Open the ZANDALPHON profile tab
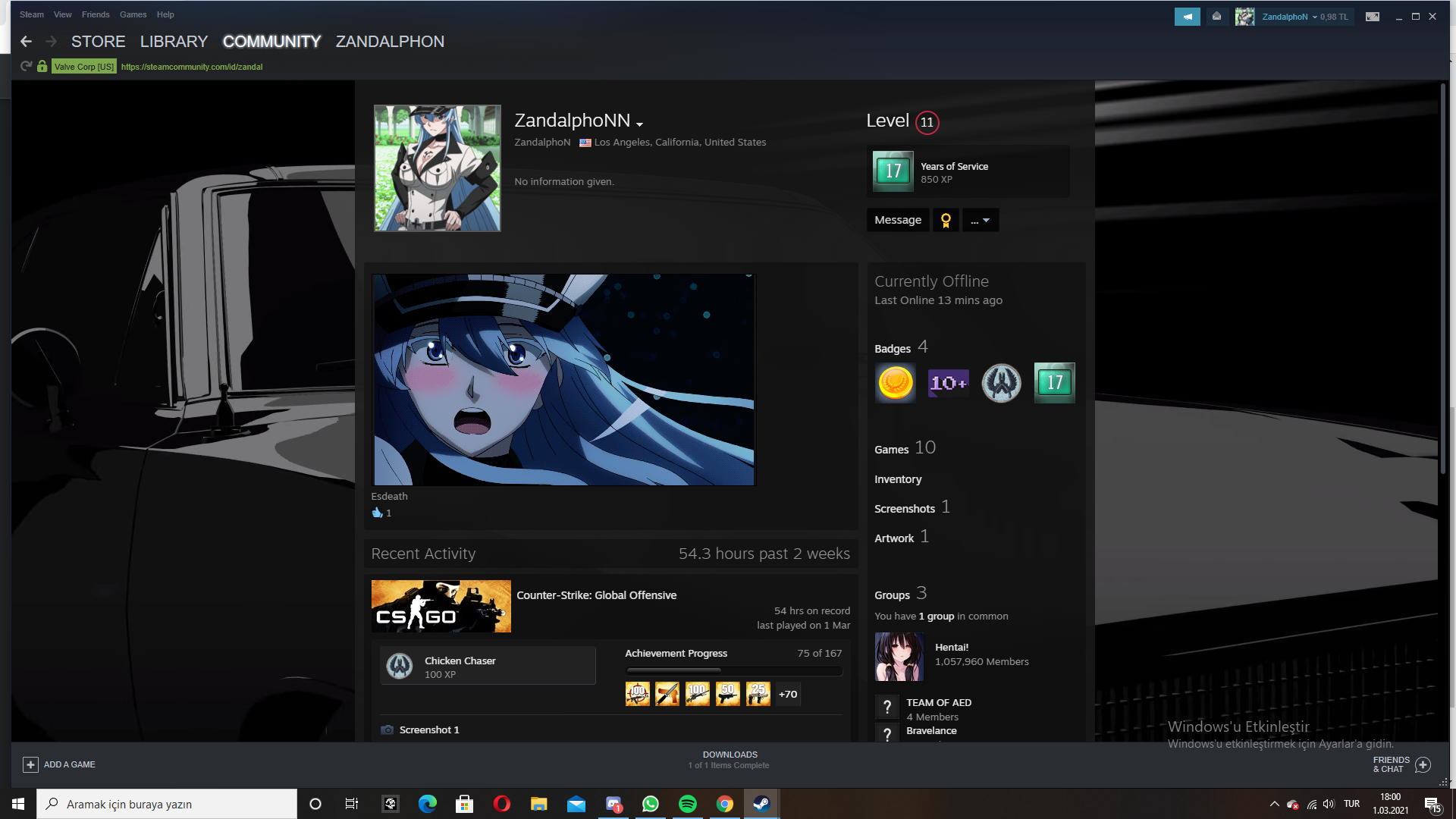 [390, 42]
